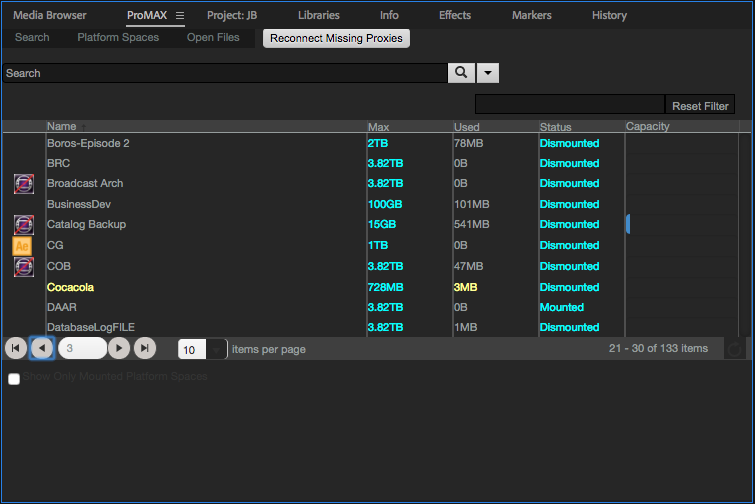
Task: Click the Reset Filter button
Action: point(700,106)
